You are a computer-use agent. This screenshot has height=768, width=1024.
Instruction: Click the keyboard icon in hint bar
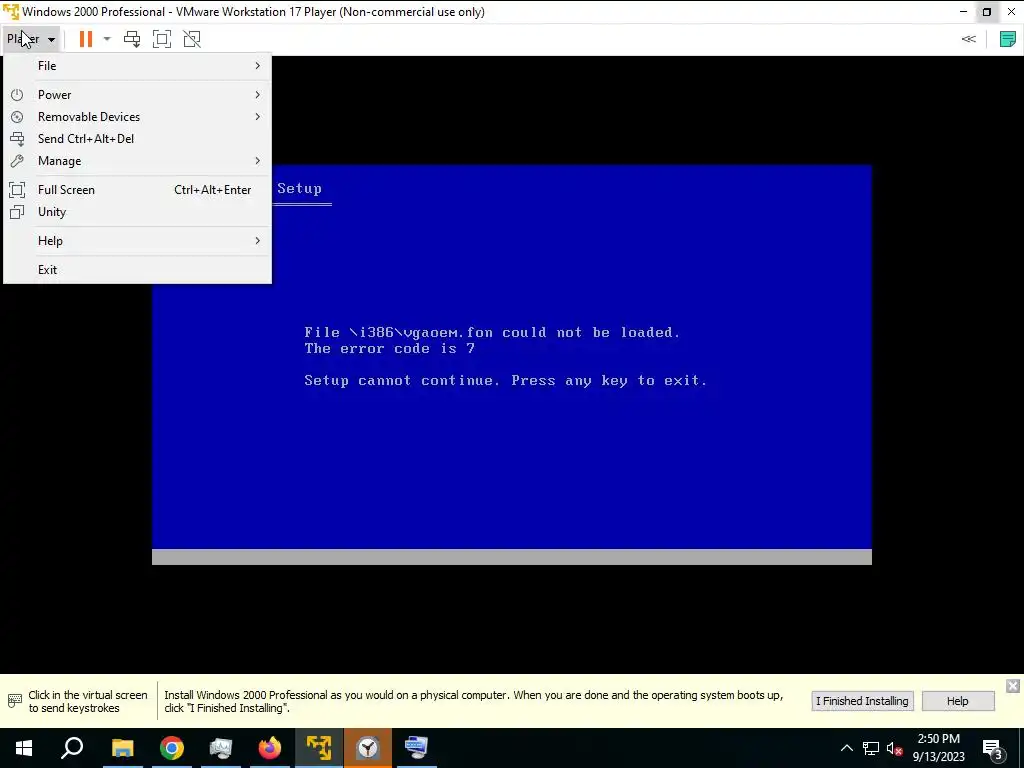[14, 701]
